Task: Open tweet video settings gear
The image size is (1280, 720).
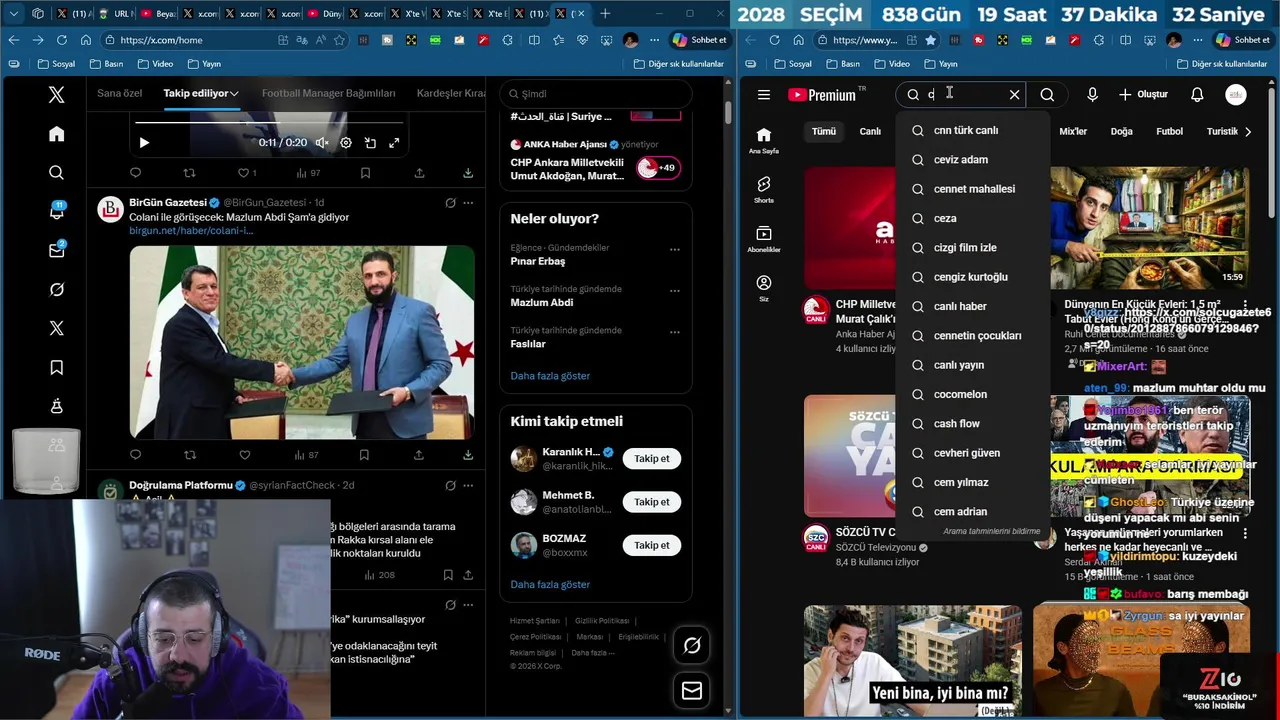Action: (346, 143)
